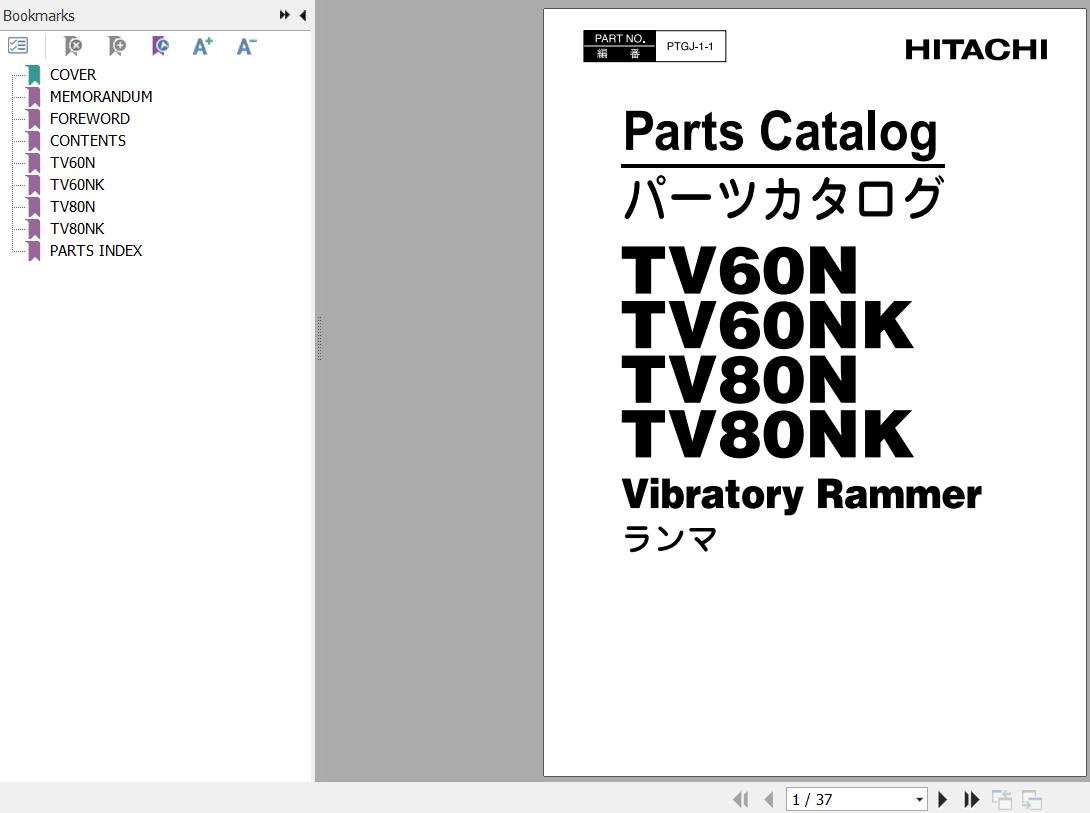Open the TV80NK bookmark
Viewport: 1090px width, 813px height.
pyautogui.click(x=77, y=229)
